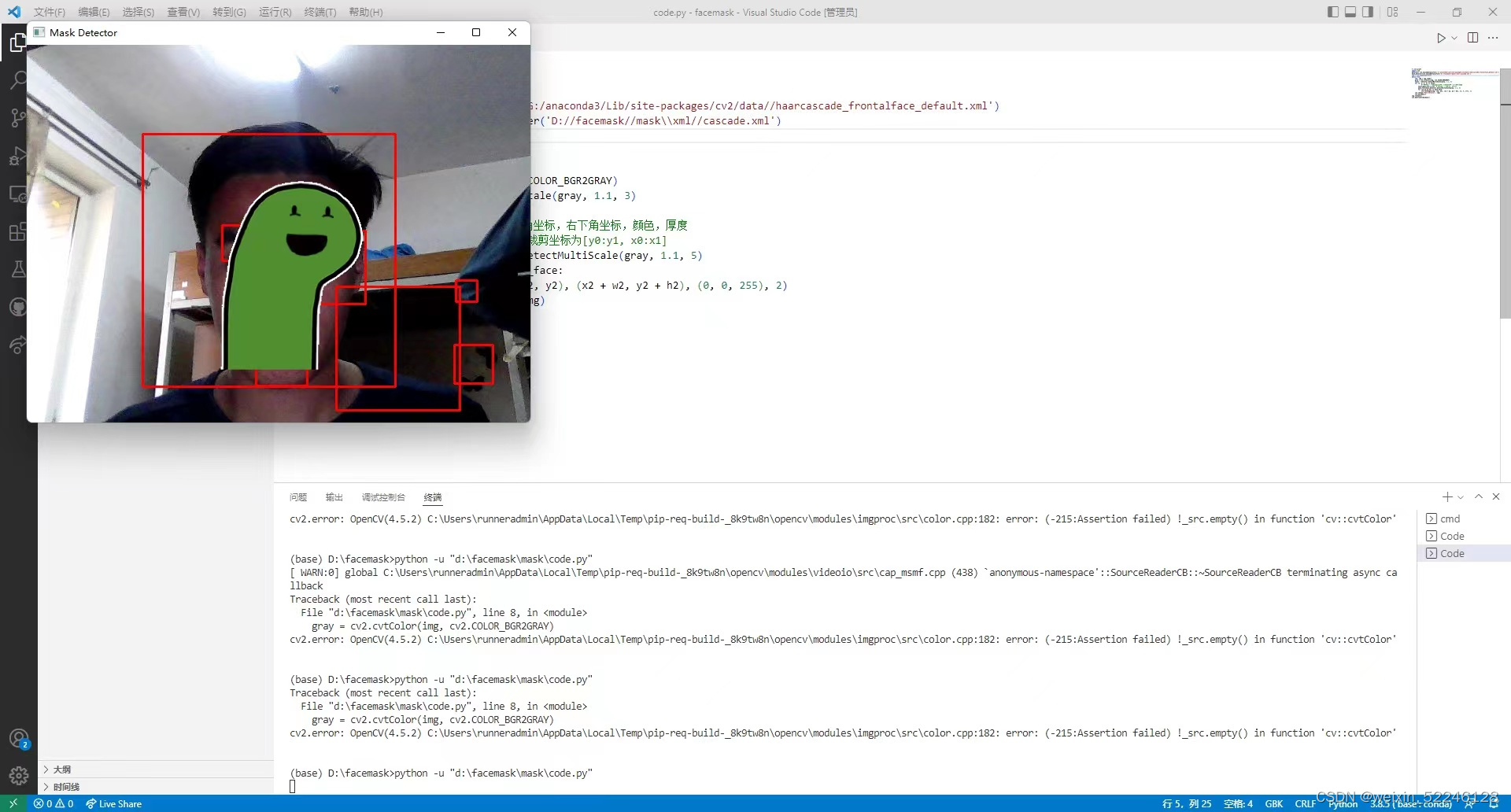Open the Remote Explorer view

coord(18,194)
